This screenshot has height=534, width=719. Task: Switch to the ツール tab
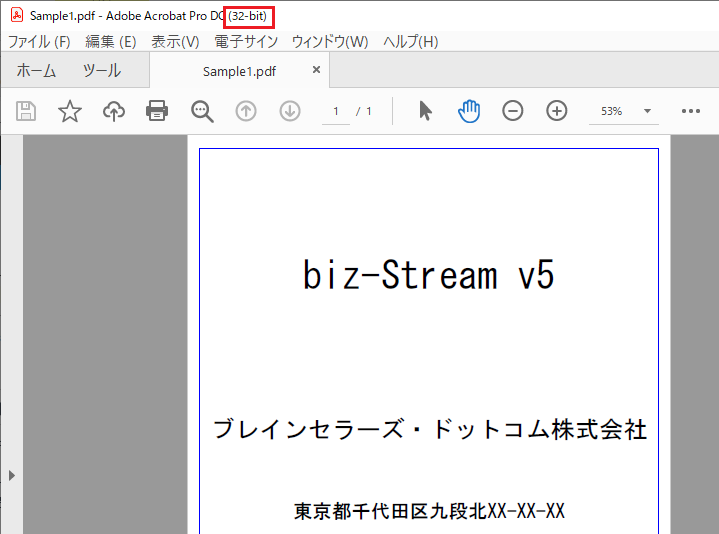102,71
